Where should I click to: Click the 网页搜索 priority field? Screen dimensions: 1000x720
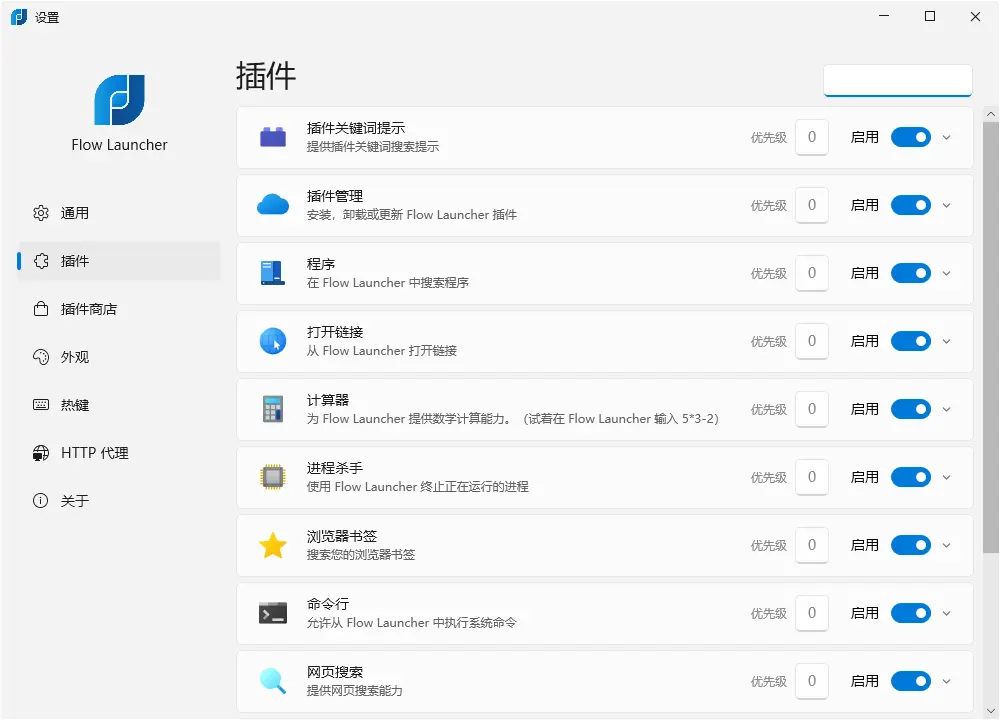click(x=812, y=681)
